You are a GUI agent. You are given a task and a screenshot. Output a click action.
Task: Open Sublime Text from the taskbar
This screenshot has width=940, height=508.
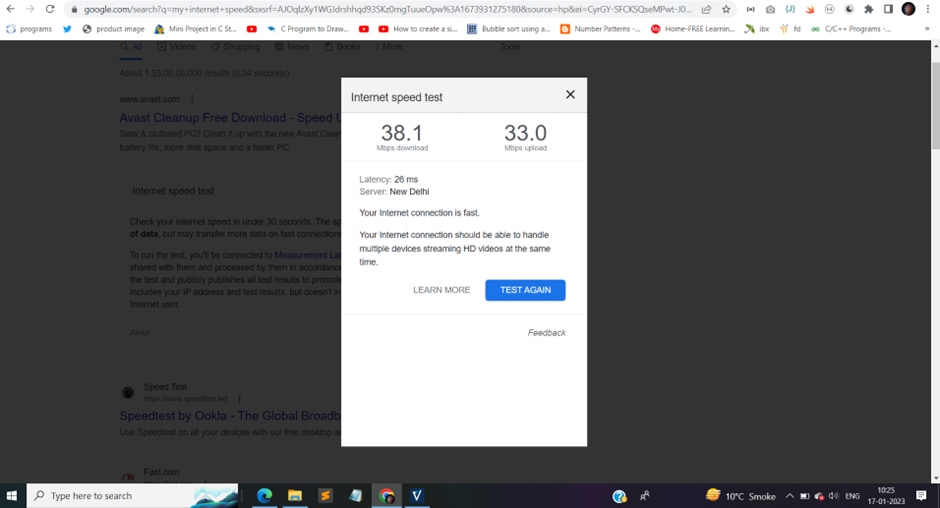point(325,495)
